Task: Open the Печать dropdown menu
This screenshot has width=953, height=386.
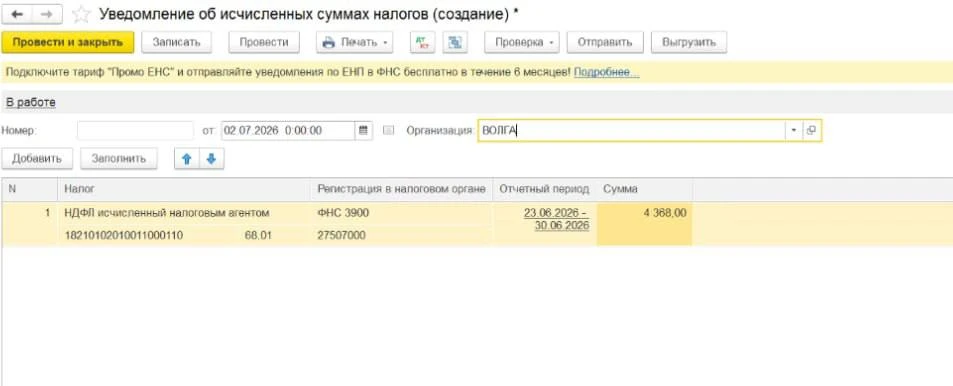Action: click(354, 43)
